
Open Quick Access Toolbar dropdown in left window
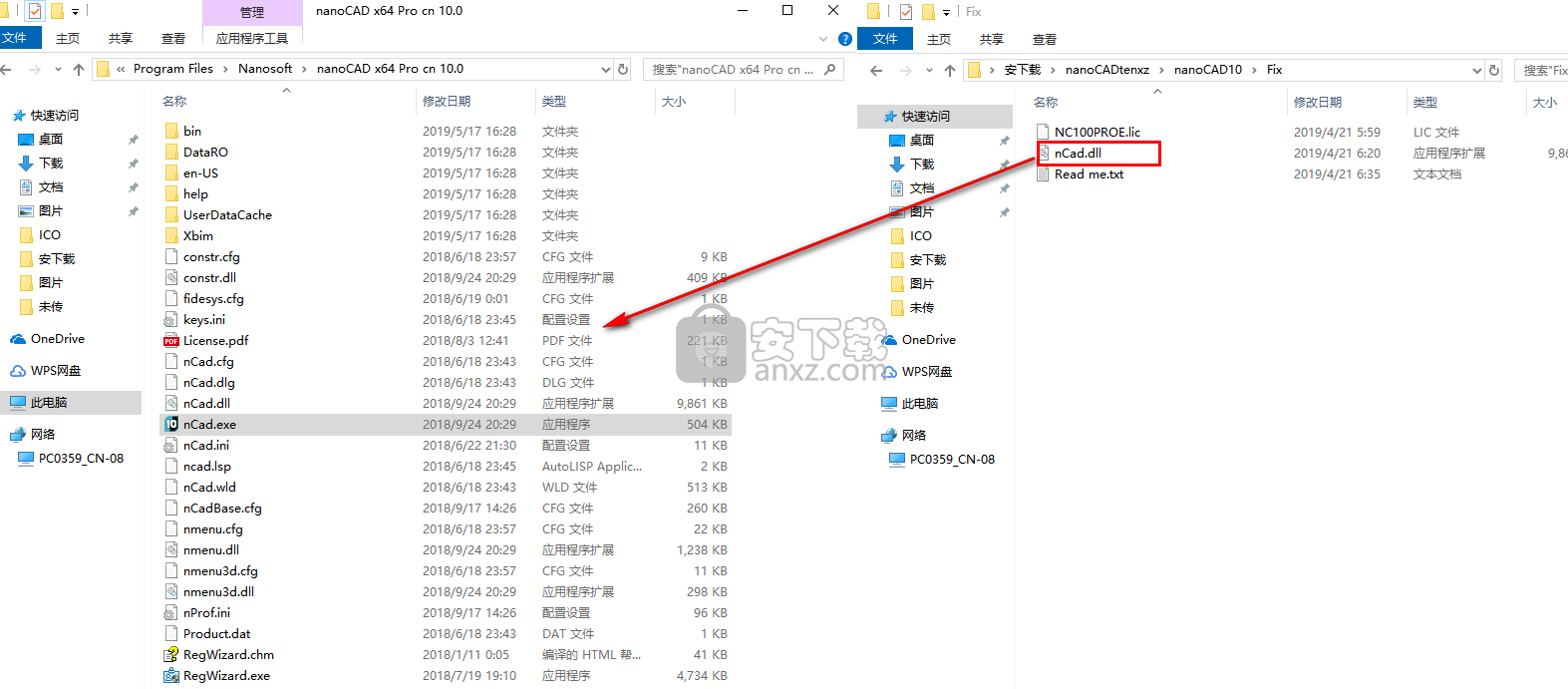(75, 12)
